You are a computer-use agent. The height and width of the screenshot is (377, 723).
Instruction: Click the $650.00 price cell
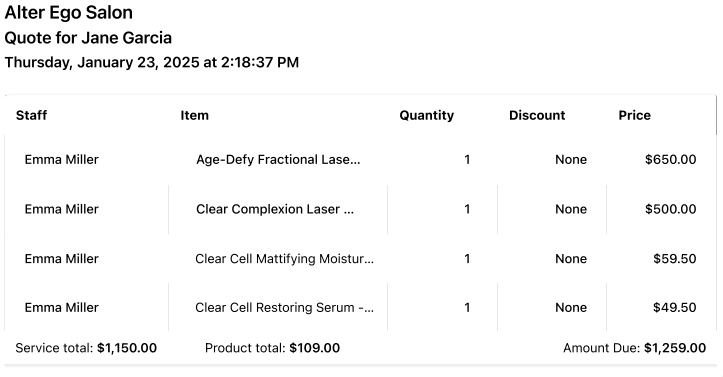click(670, 159)
